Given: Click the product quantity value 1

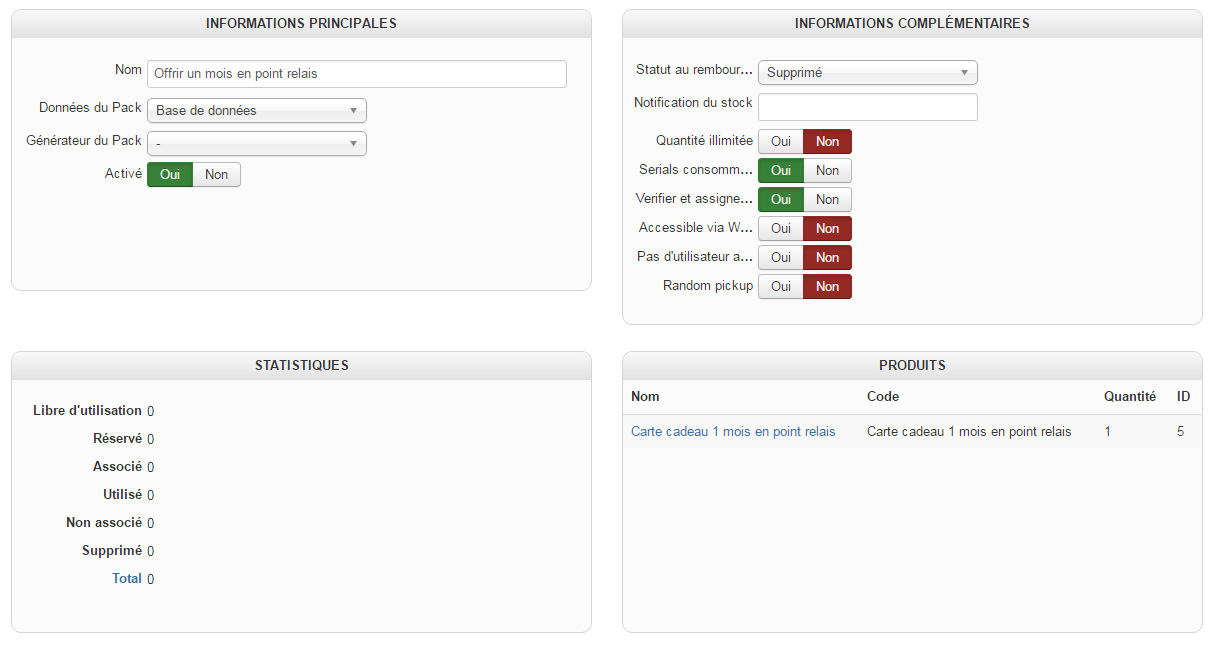Looking at the screenshot, I should pos(1108,432).
